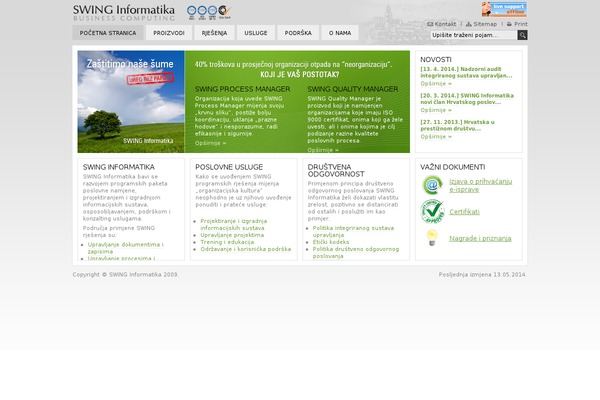Viewport: 600px width, 400px height.
Task: Click the green checkmark certificate icon
Action: click(432, 211)
